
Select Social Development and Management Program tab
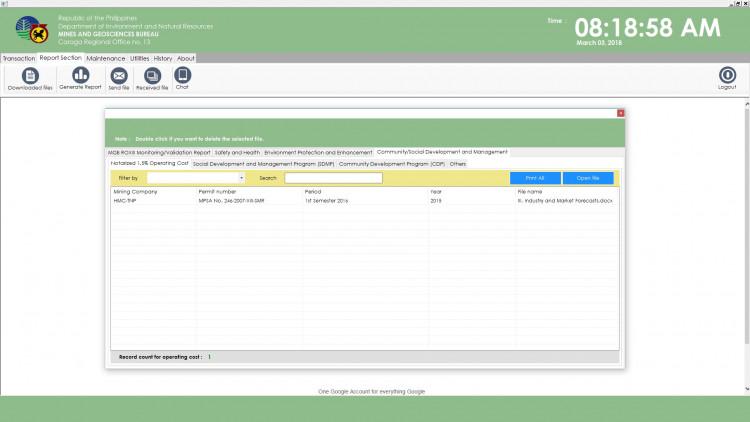pyautogui.click(x=263, y=163)
